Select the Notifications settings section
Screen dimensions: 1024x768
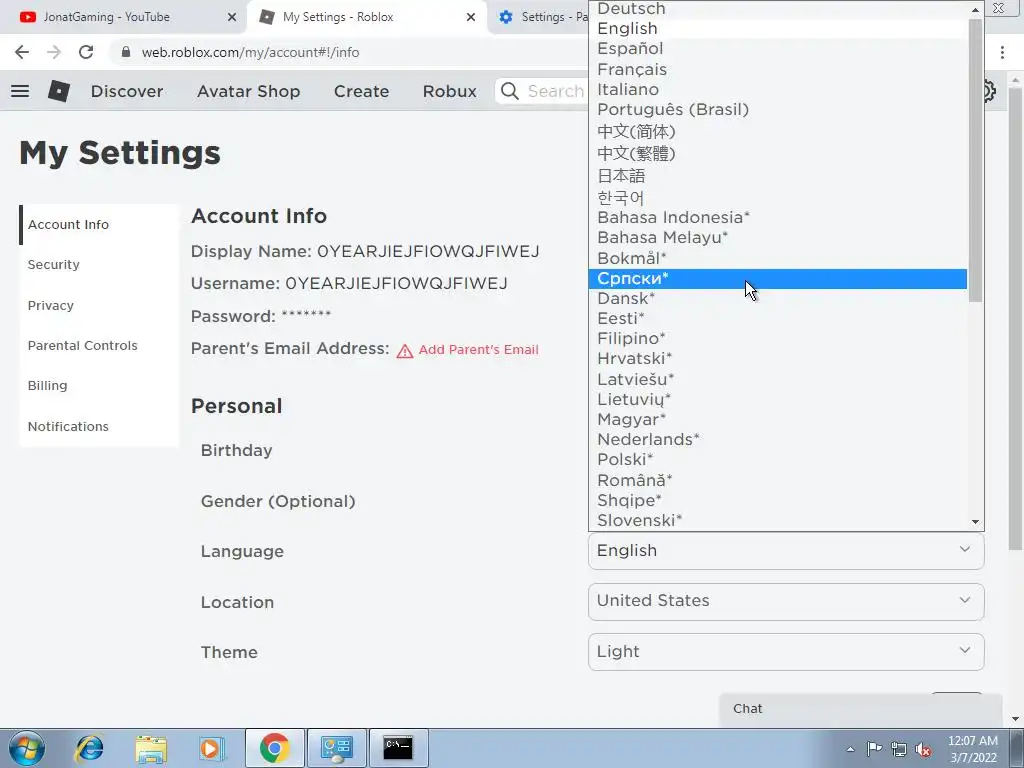[99, 426]
